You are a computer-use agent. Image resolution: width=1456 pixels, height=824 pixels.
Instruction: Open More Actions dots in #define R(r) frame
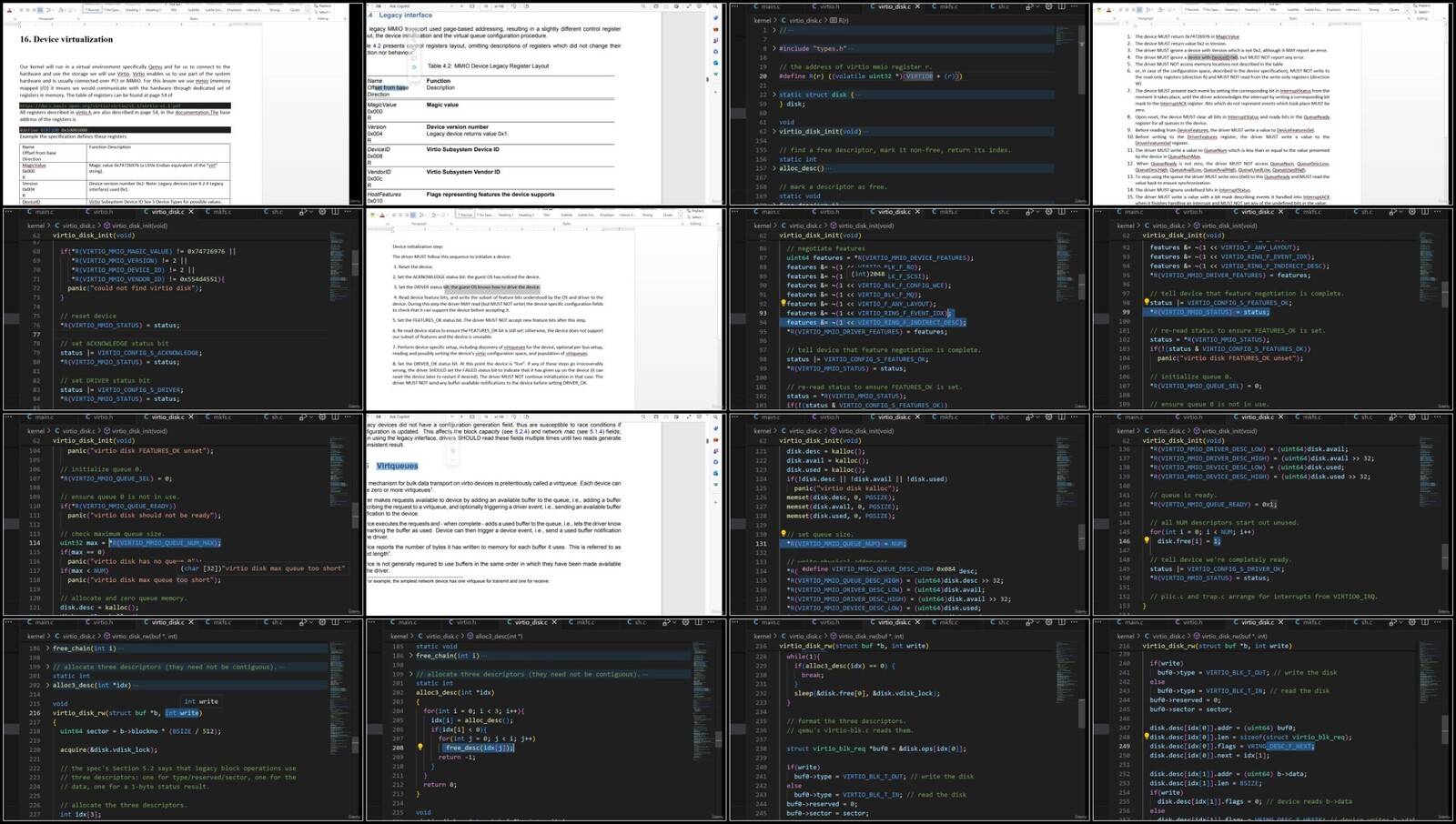pyautogui.click(x=1075, y=6)
